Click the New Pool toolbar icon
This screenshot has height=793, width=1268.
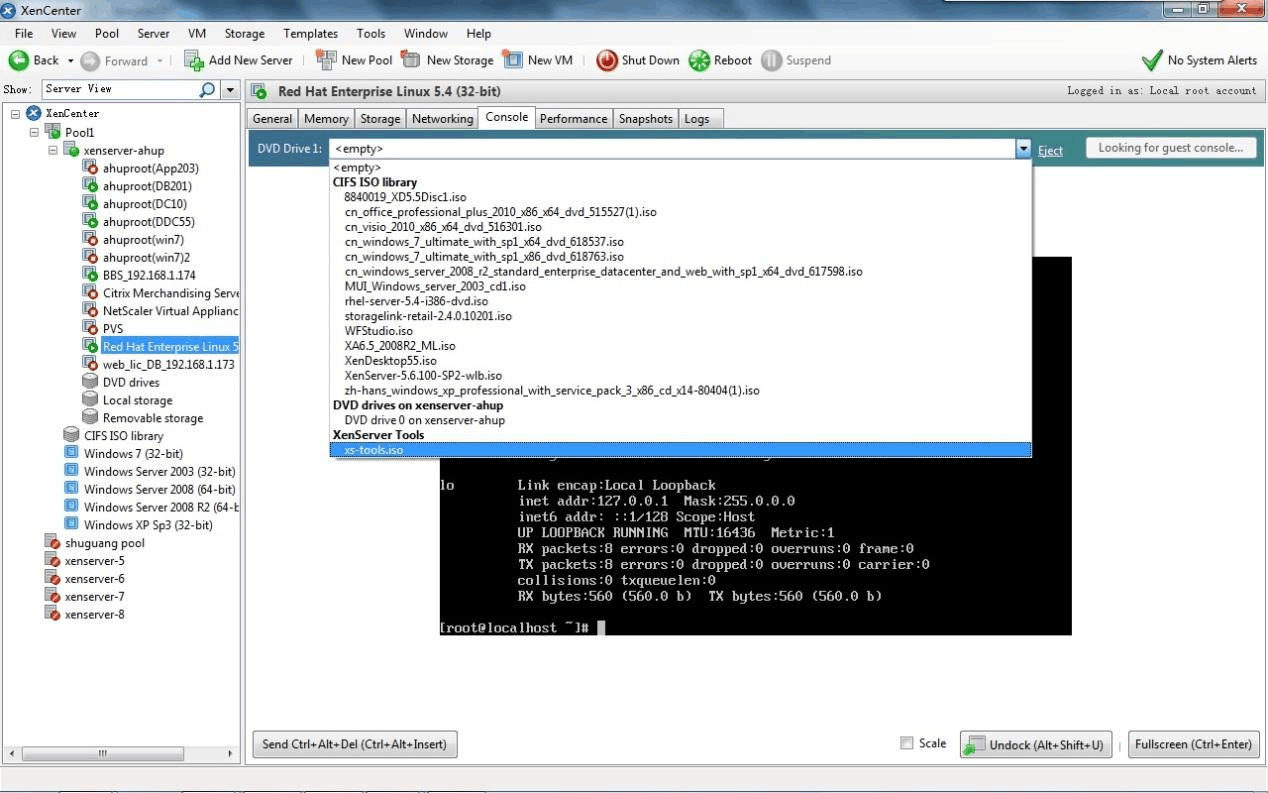[326, 60]
